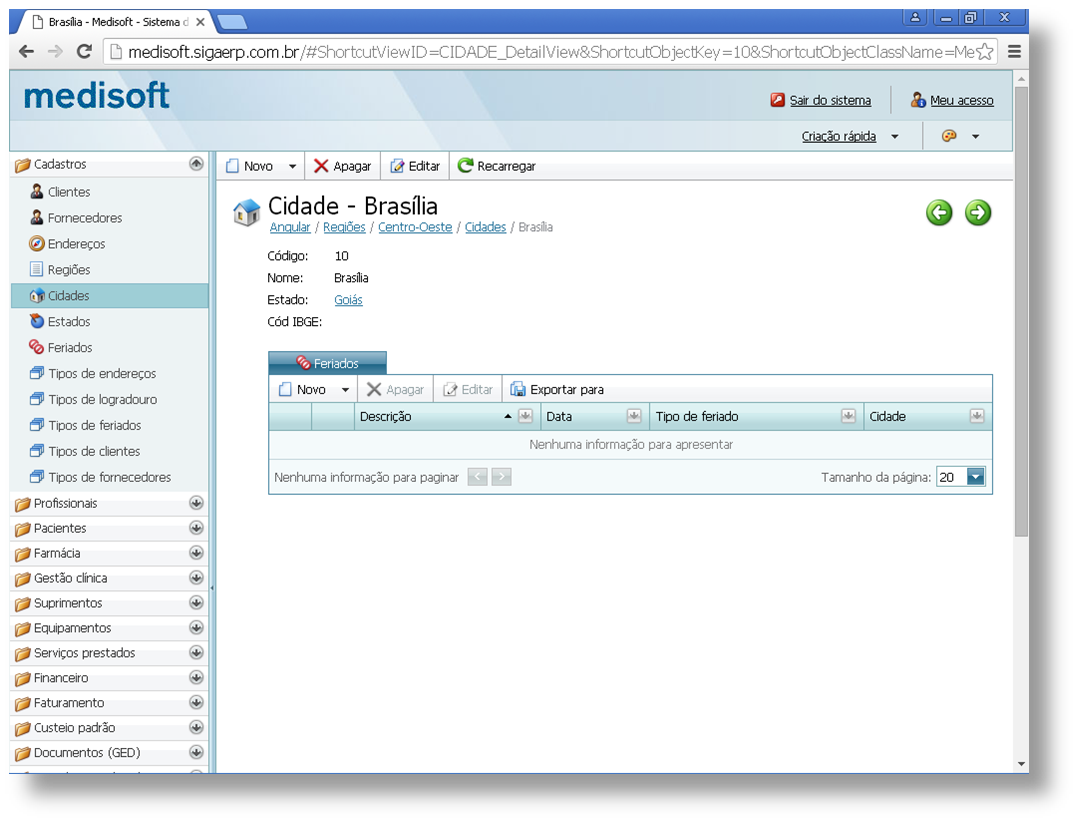The width and height of the screenshot is (1078, 823).
Task: Open the page size dropdown
Action: 976,477
